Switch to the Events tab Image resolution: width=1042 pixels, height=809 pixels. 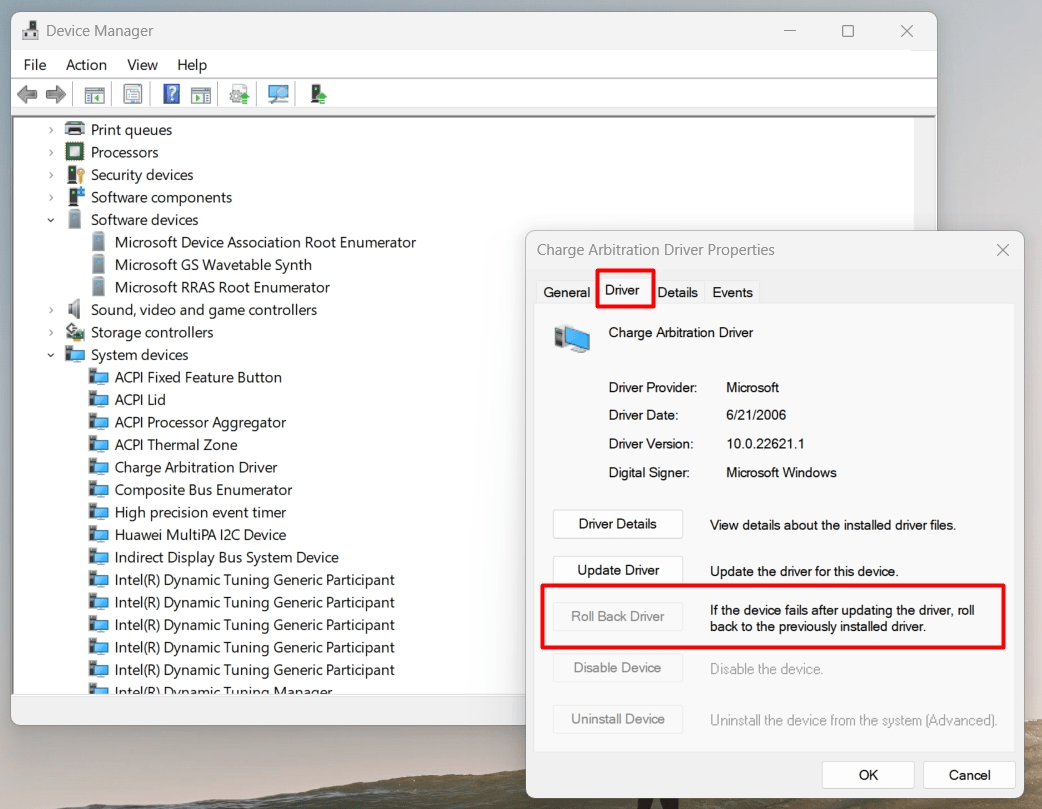732,292
